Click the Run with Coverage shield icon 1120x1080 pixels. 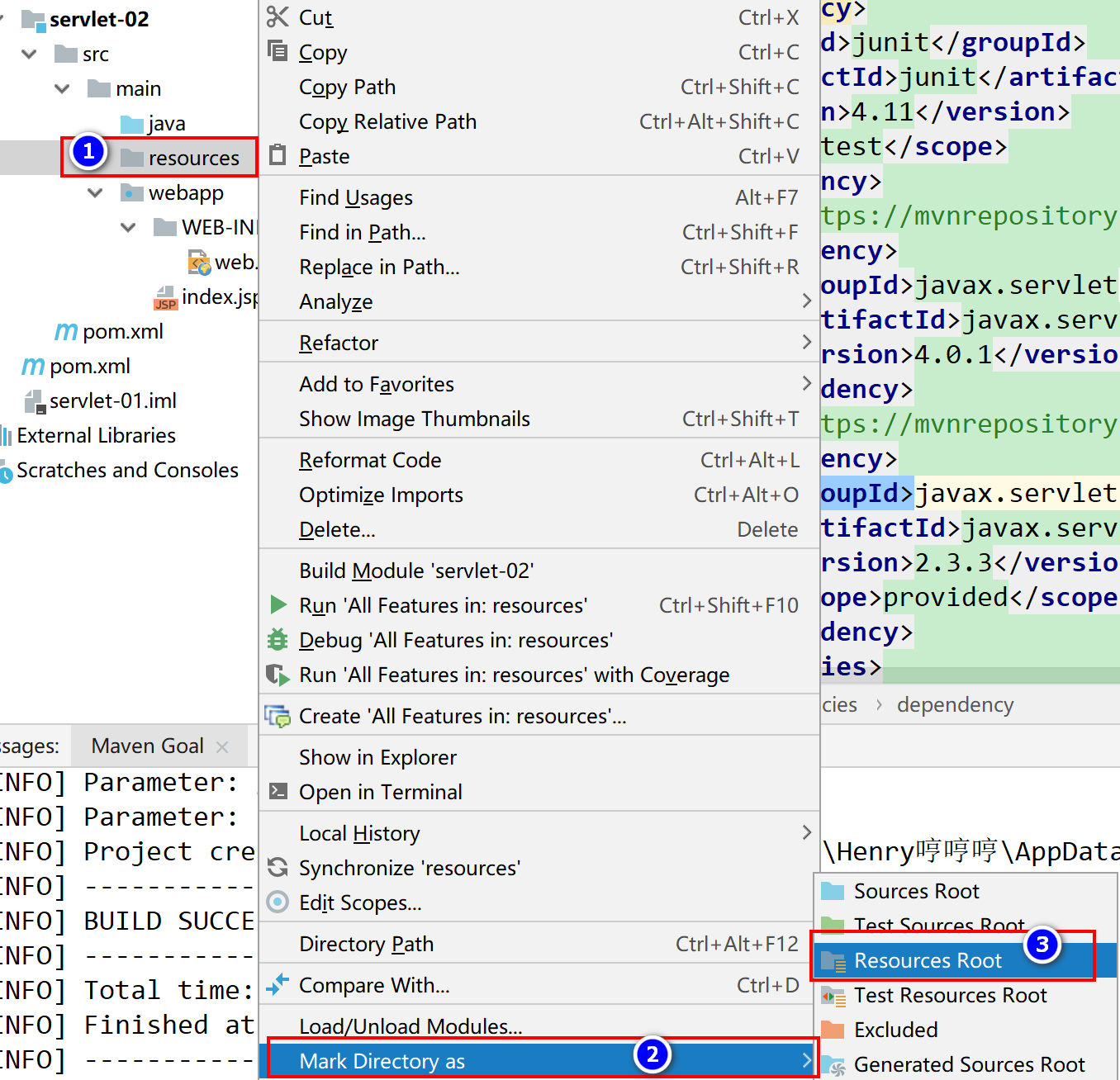click(x=278, y=675)
